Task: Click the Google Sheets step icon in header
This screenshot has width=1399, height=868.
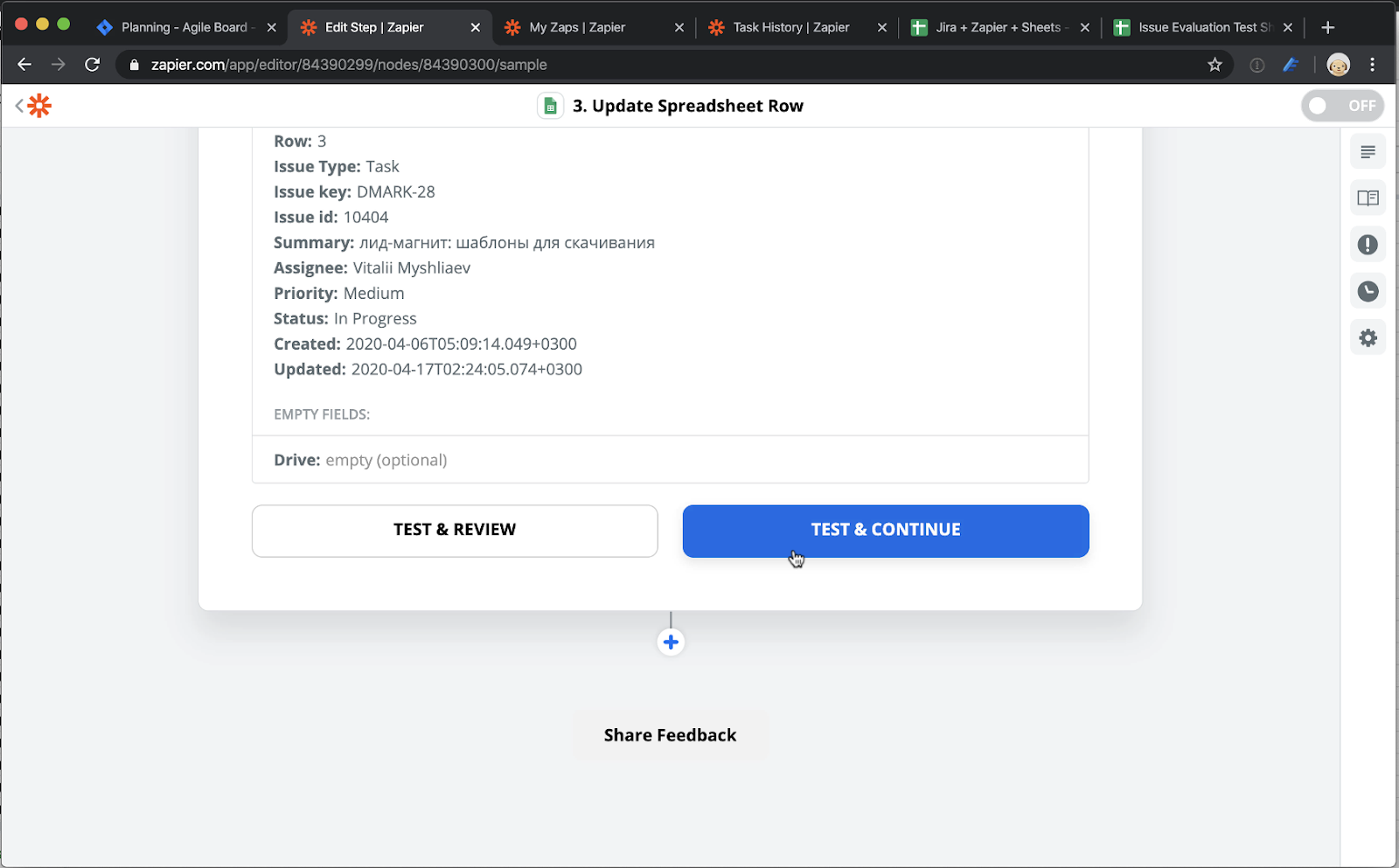Action: point(550,106)
